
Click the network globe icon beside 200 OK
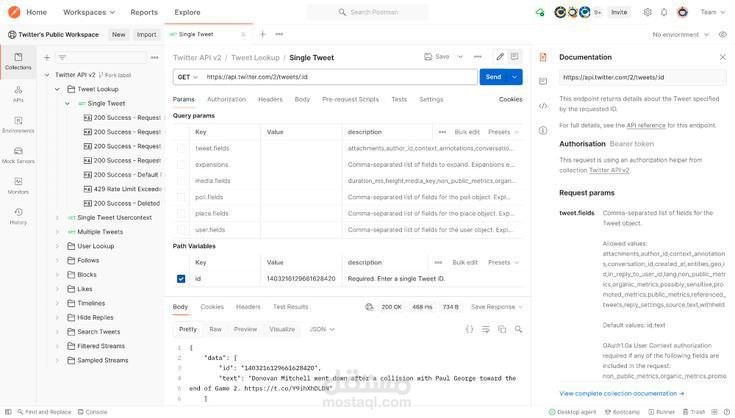pos(369,307)
